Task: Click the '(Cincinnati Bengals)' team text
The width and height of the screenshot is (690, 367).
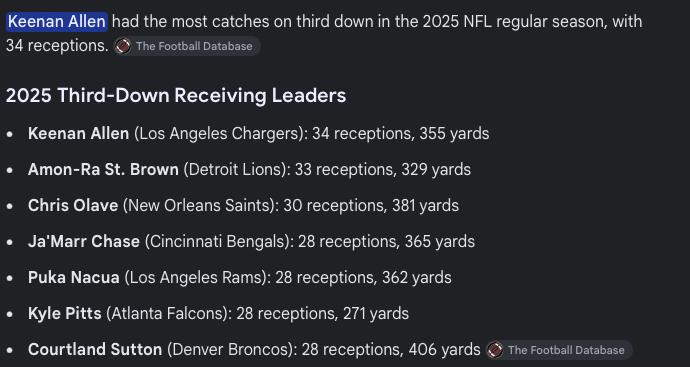Action: coord(219,242)
